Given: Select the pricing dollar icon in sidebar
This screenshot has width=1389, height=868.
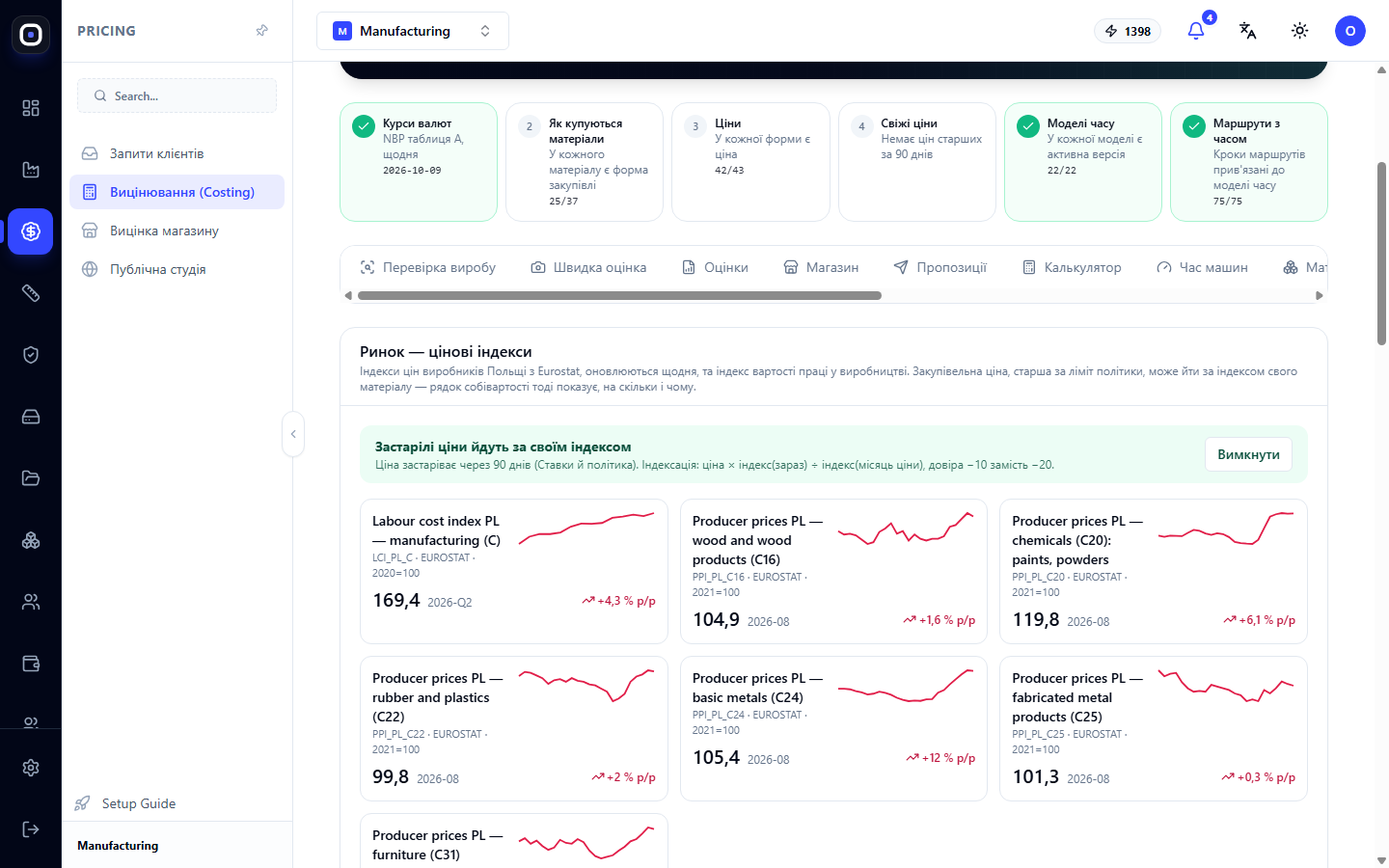Looking at the screenshot, I should (x=31, y=231).
